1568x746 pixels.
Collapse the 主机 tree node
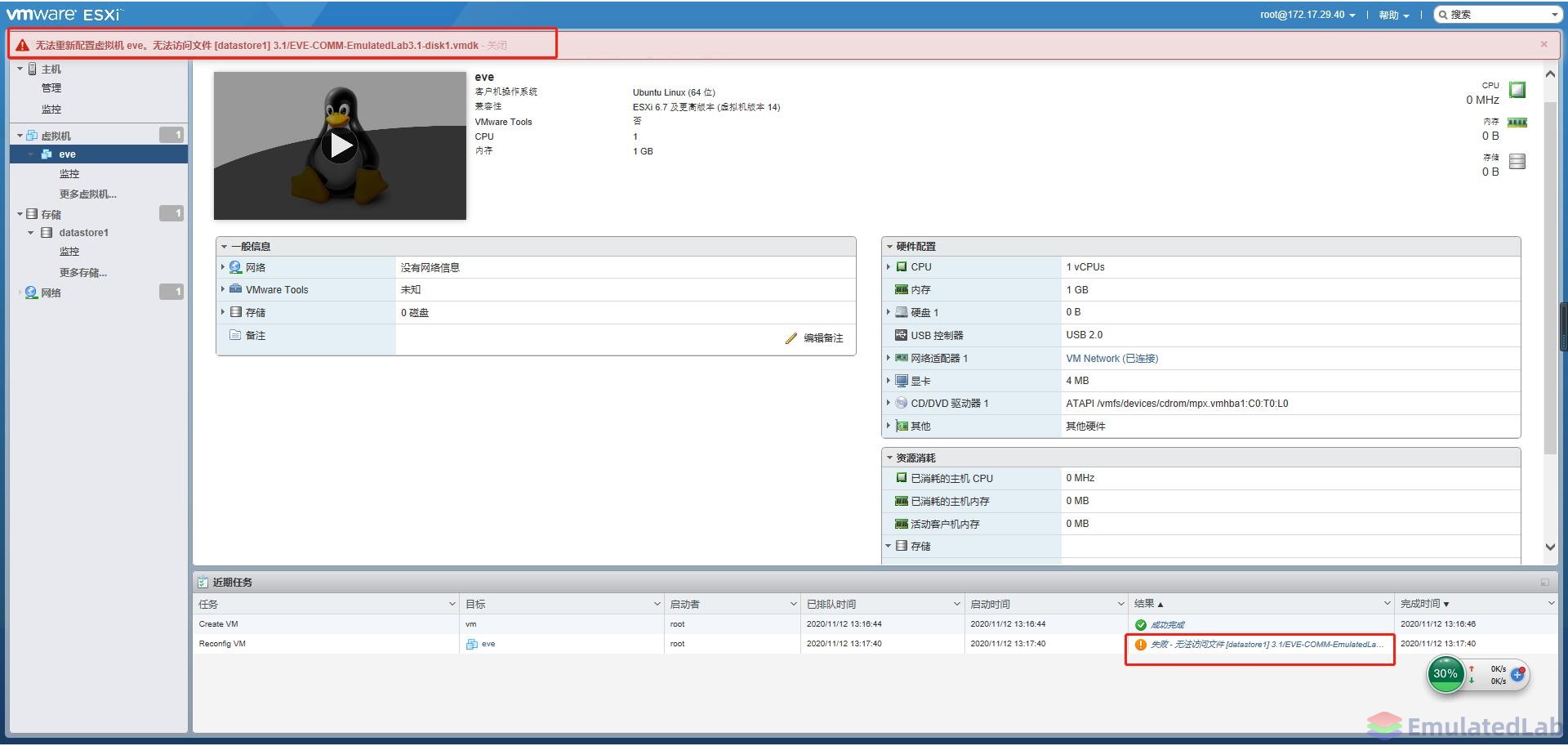click(x=20, y=69)
